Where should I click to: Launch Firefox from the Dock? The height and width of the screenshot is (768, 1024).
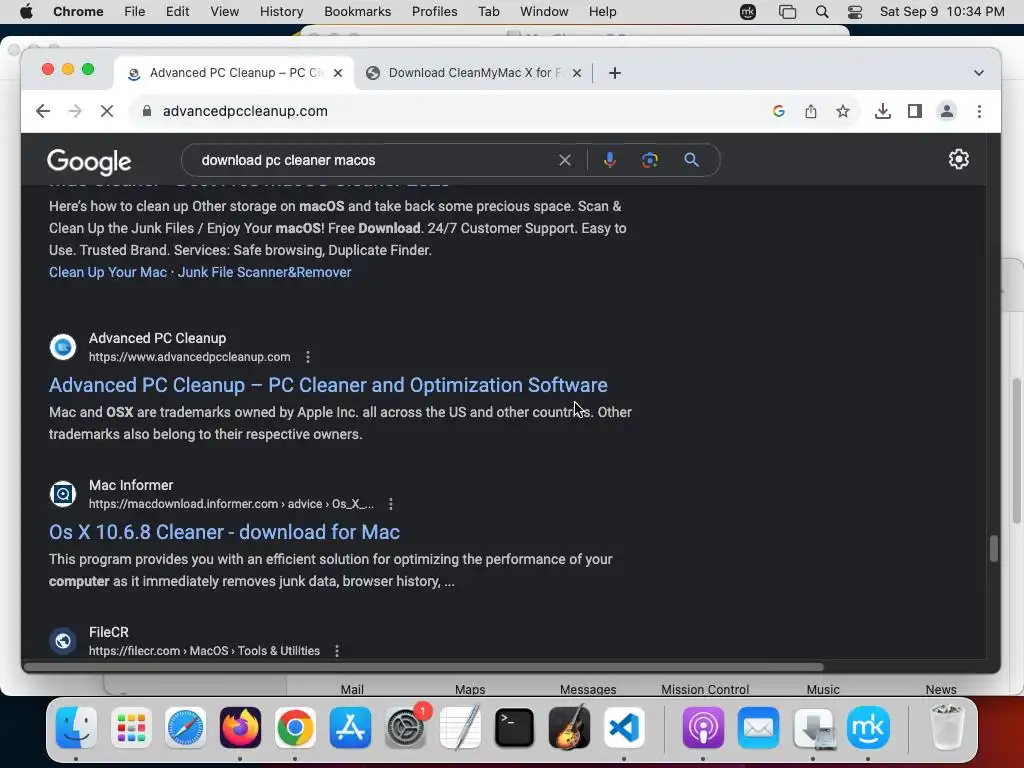240,727
